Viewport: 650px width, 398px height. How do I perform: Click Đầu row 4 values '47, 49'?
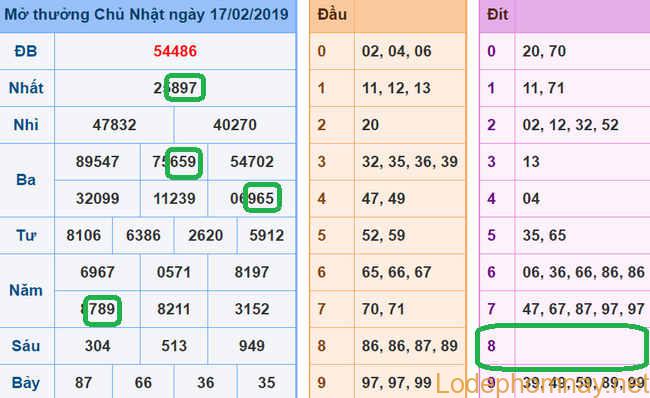pyautogui.click(x=383, y=199)
